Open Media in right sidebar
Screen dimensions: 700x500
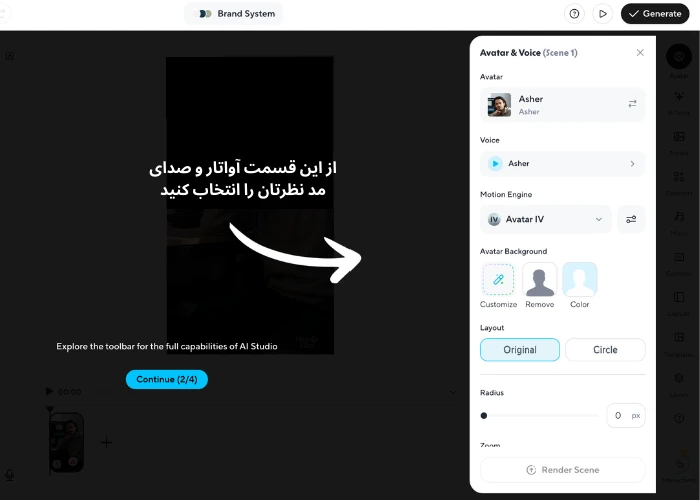(679, 143)
